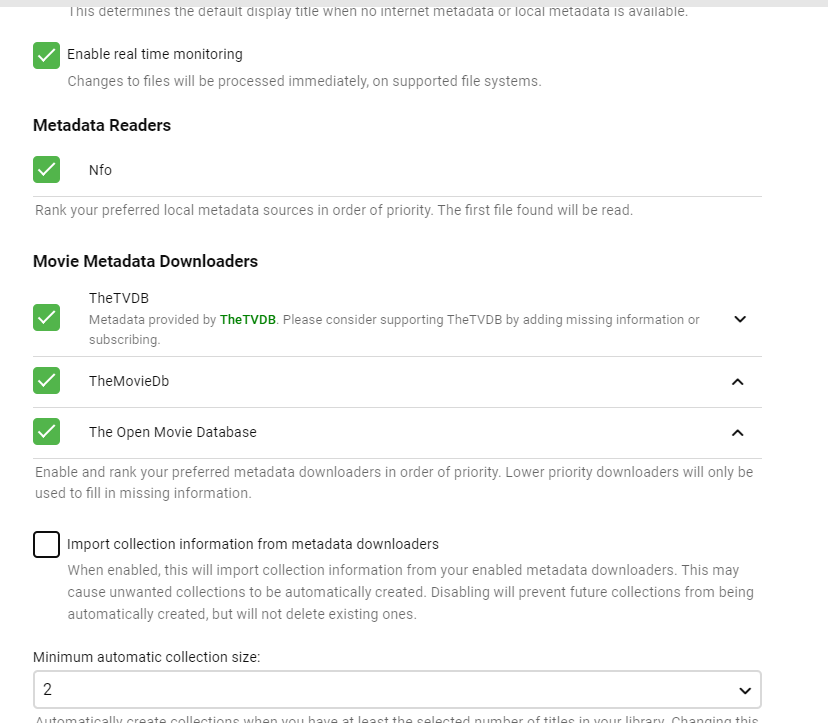Toggle the Nfo metadata reader checkbox
Screen dimensions: 828x723
[x=46, y=169]
